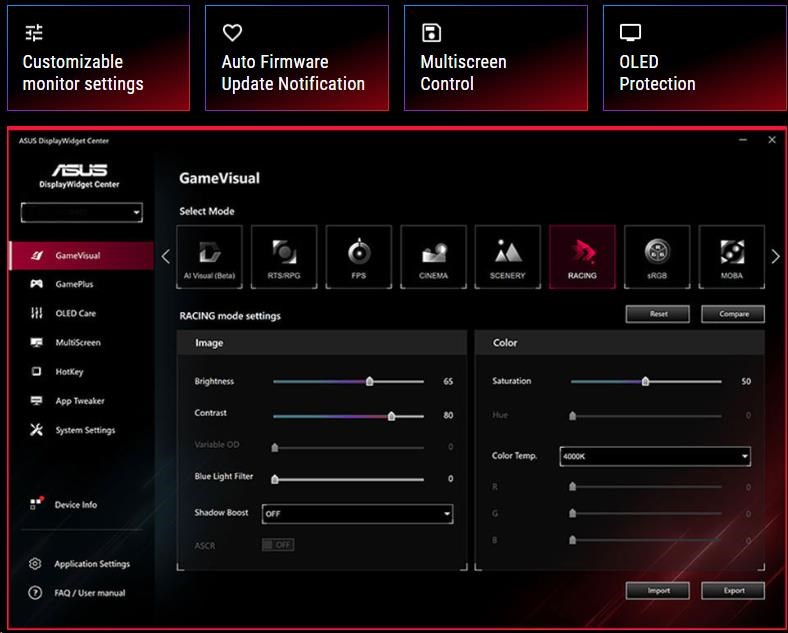788x633 pixels.
Task: Choose the sRGB mode tile
Action: point(657,257)
